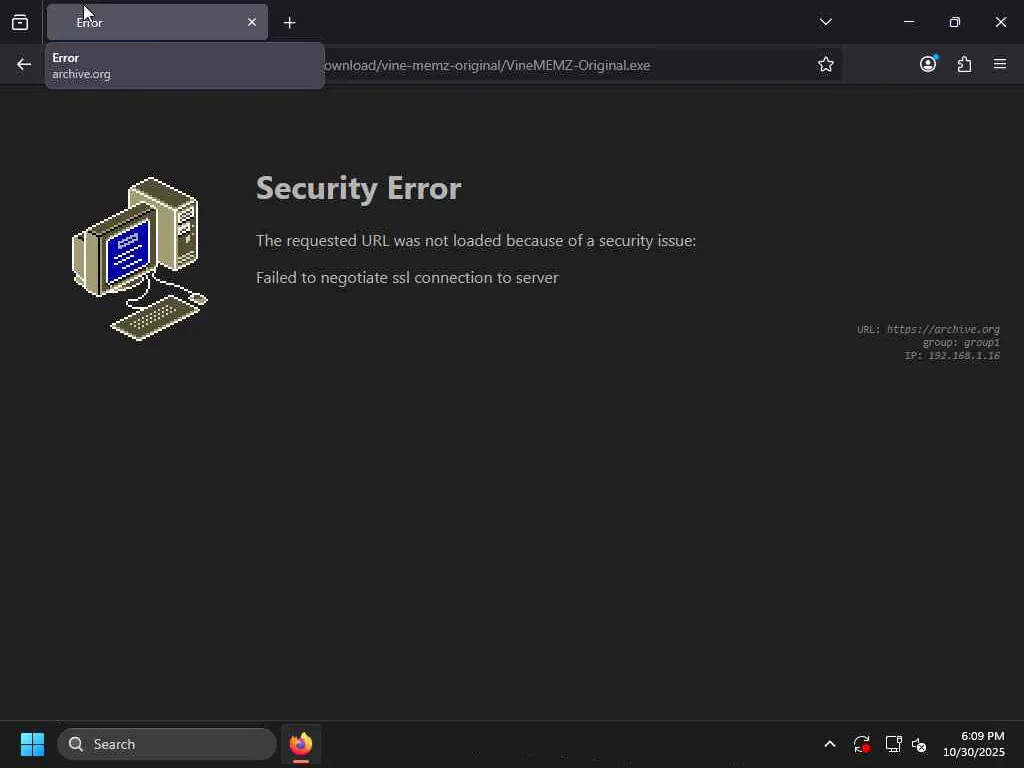Open the Firefox account icon
The height and width of the screenshot is (768, 1024).
click(928, 63)
